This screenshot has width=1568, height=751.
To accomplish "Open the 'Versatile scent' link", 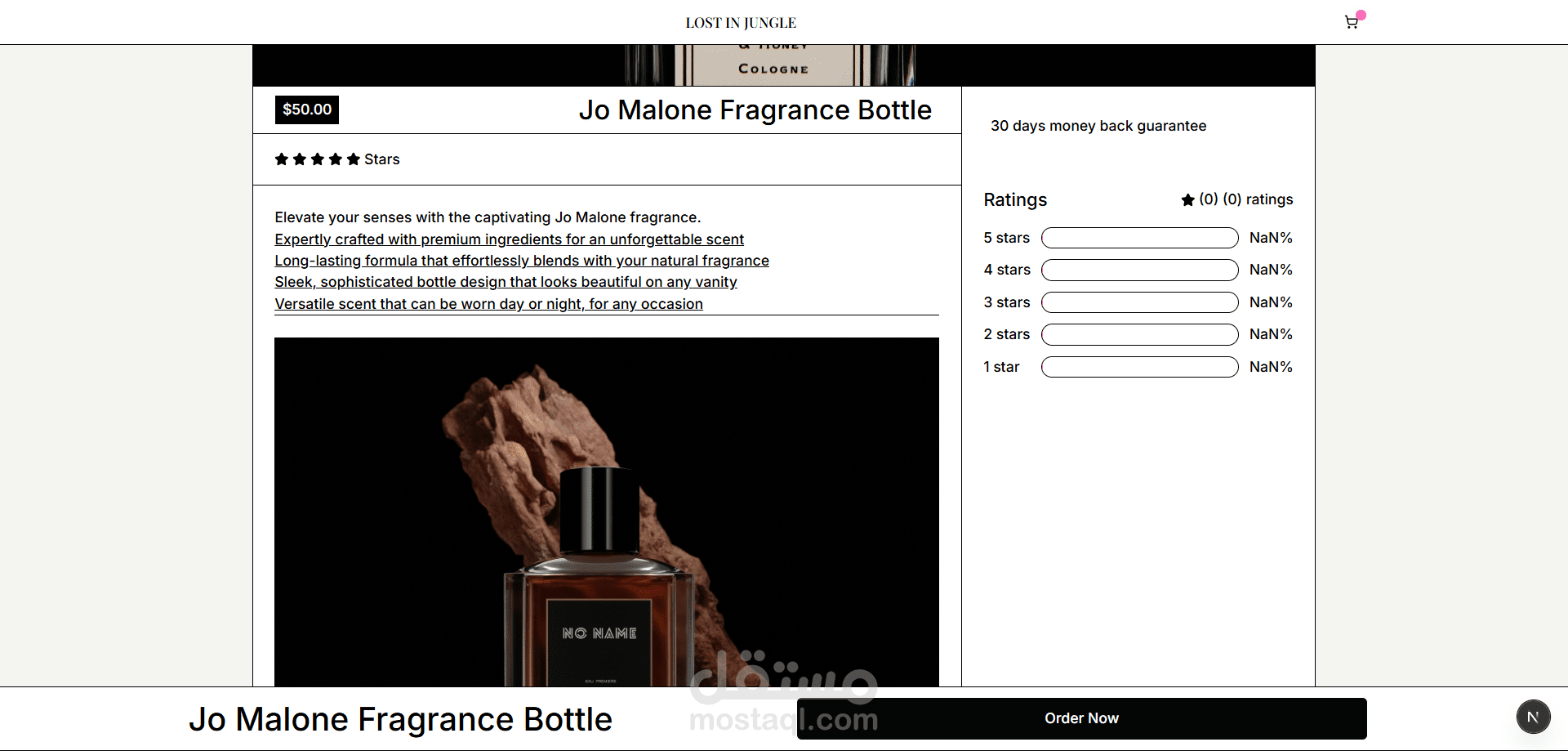I will coord(489,304).
